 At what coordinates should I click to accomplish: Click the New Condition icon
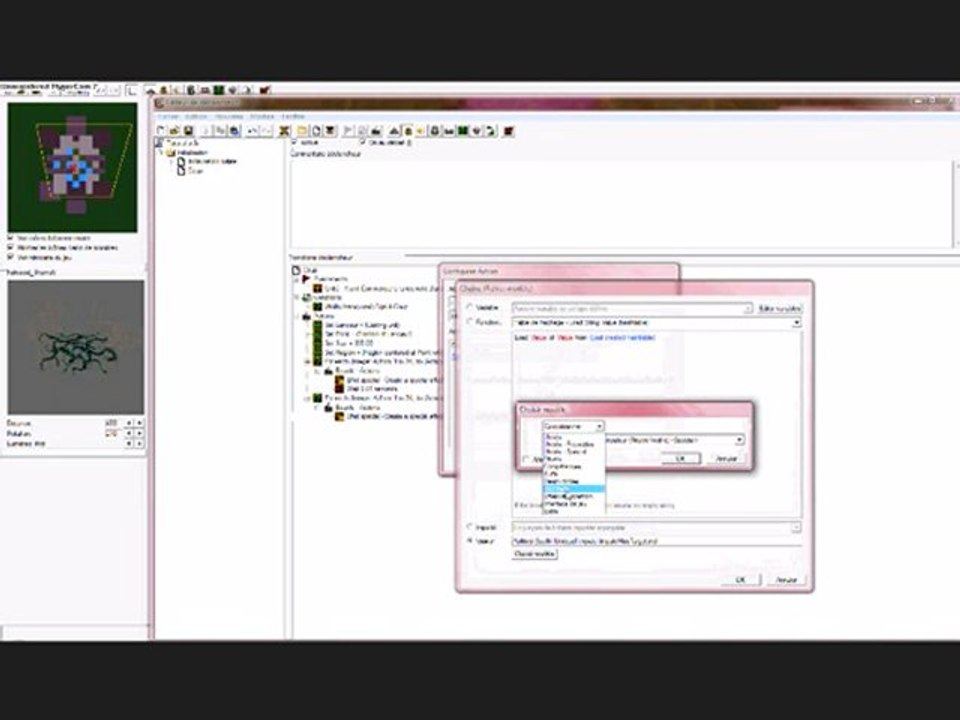click(362, 130)
